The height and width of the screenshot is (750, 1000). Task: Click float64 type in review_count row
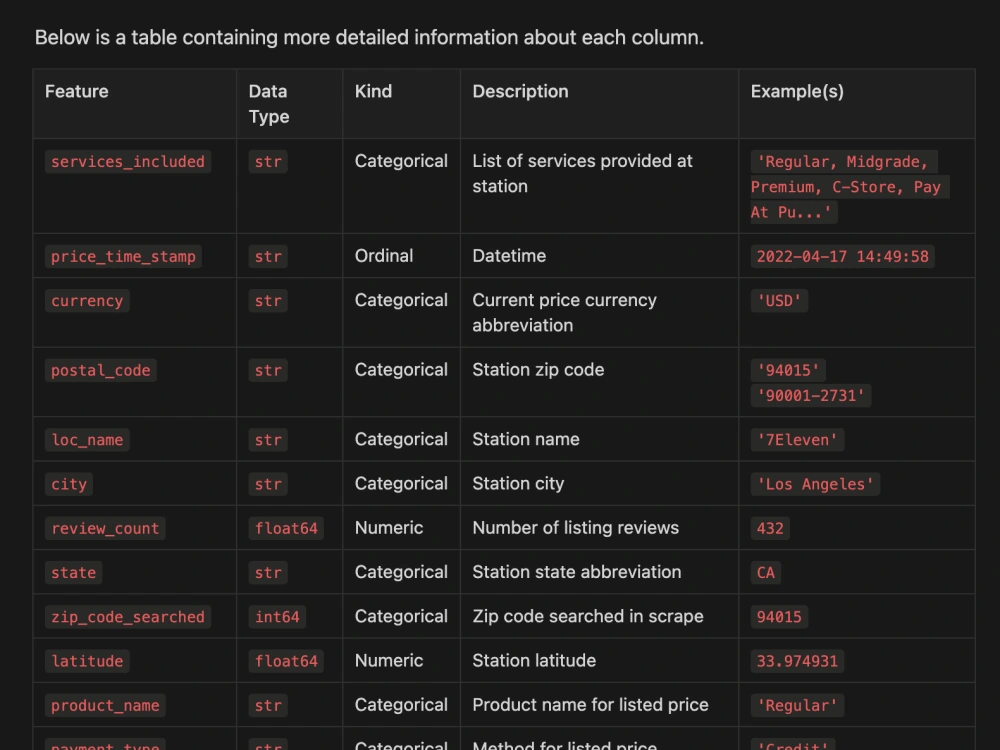click(286, 528)
